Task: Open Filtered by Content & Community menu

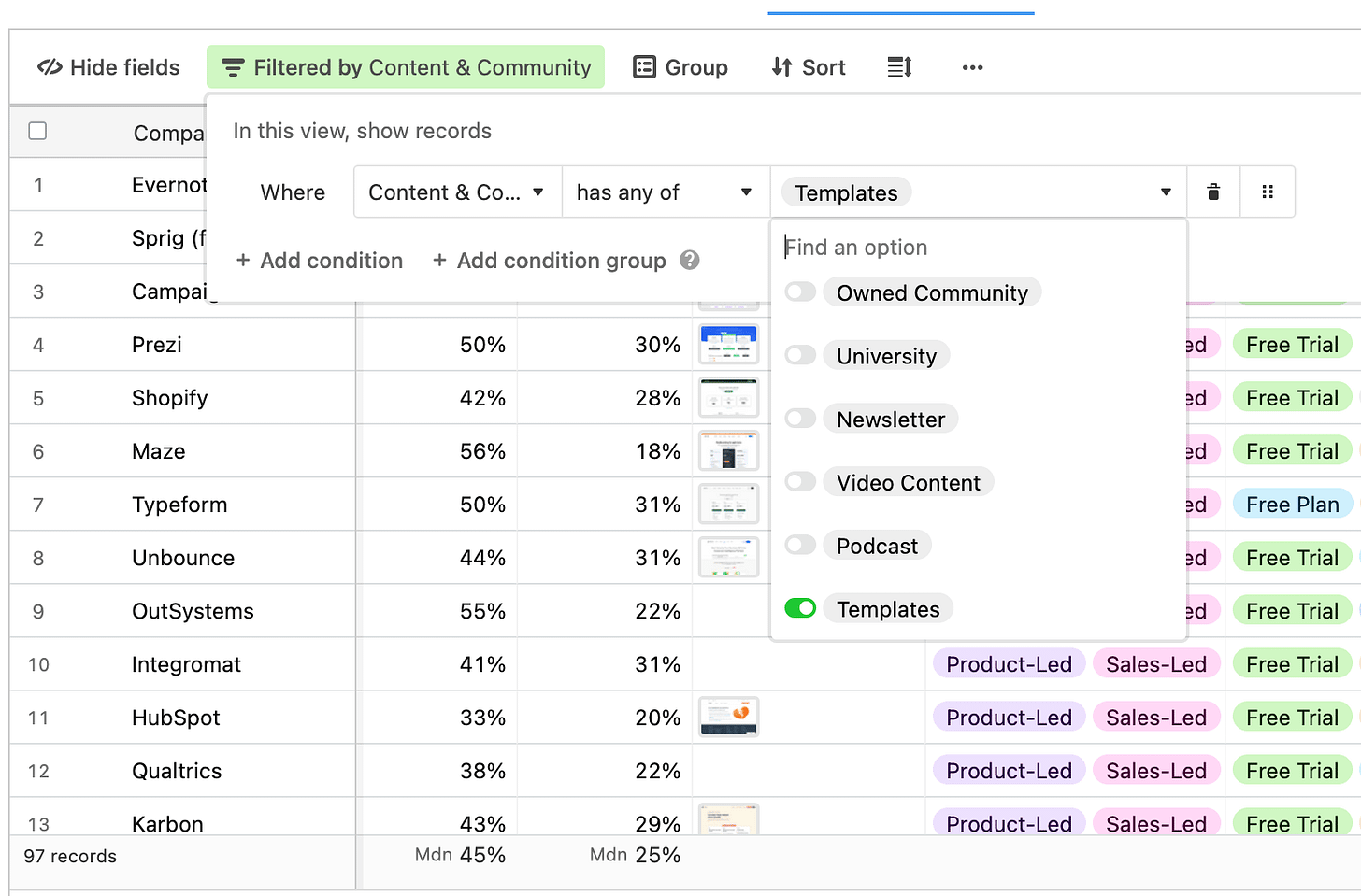Action: pyautogui.click(x=406, y=67)
